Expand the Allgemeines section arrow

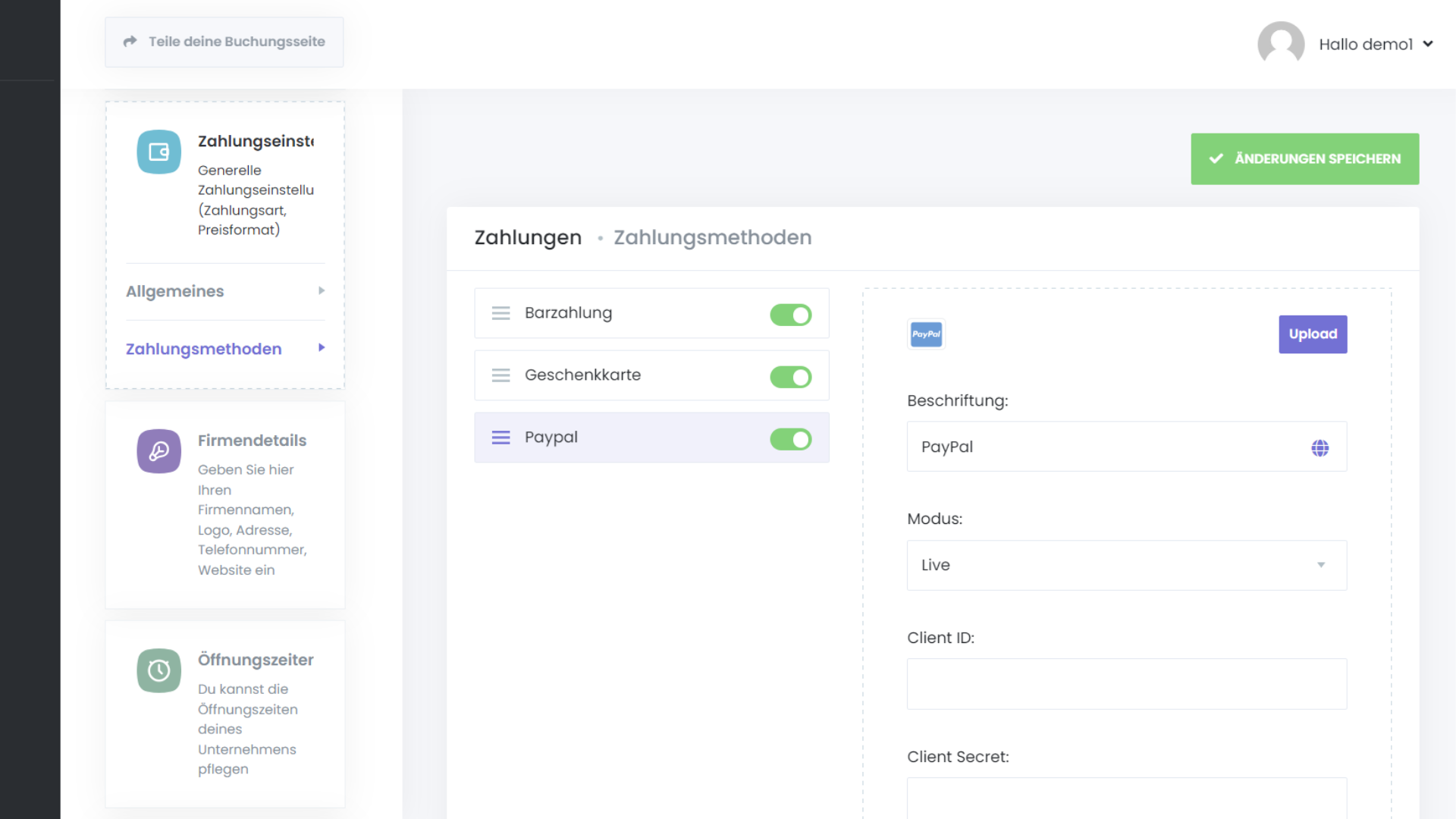point(322,291)
